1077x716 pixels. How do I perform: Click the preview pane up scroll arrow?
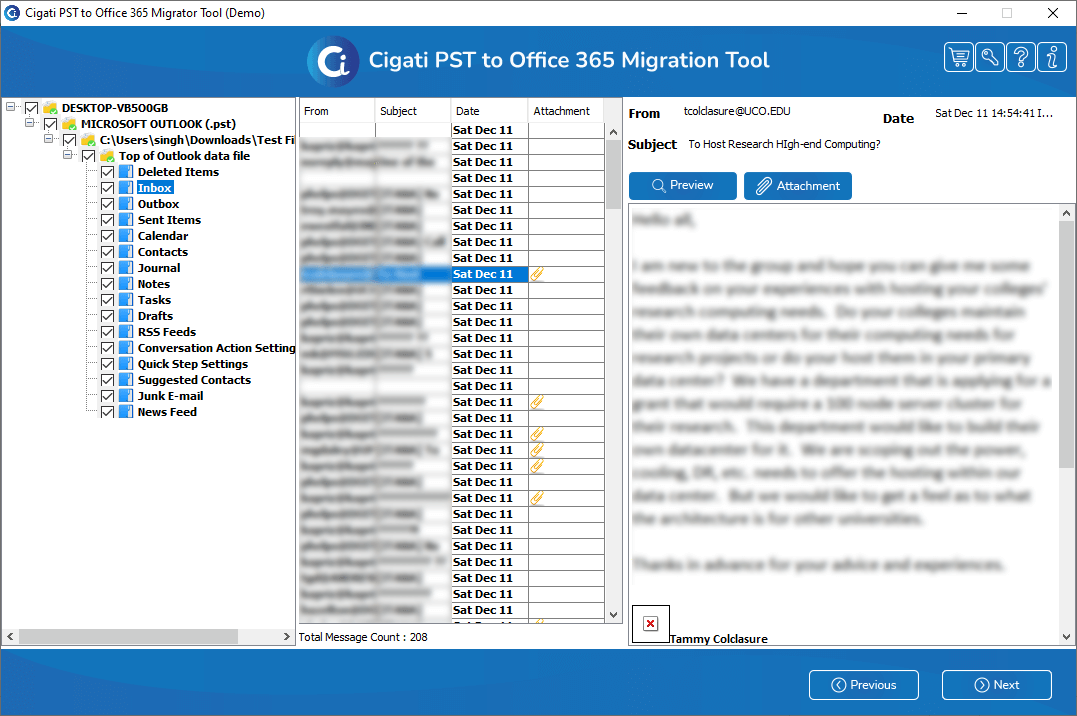click(x=1066, y=213)
